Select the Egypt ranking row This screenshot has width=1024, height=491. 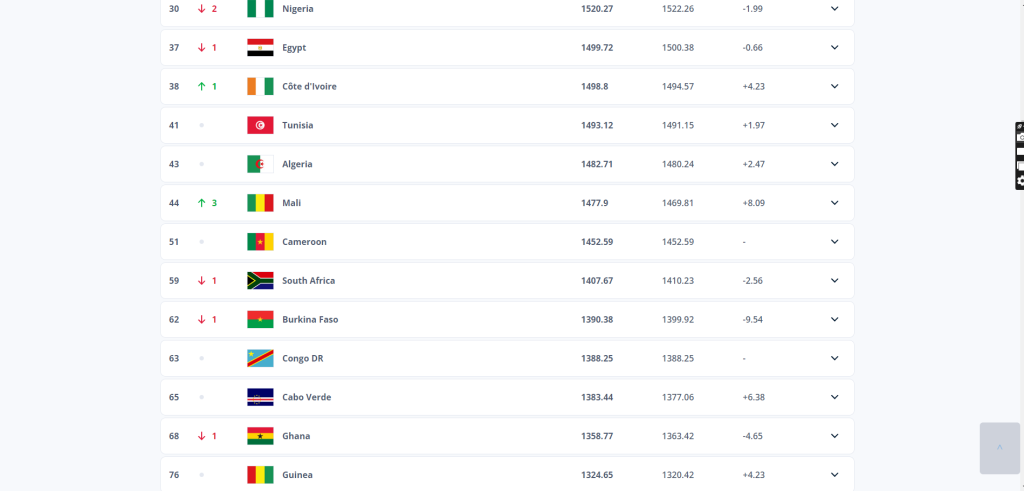pos(507,48)
